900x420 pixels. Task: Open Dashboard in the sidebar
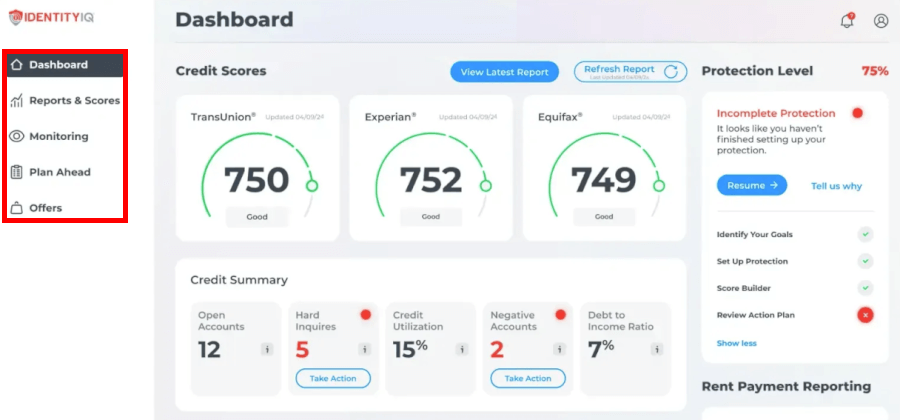click(65, 65)
